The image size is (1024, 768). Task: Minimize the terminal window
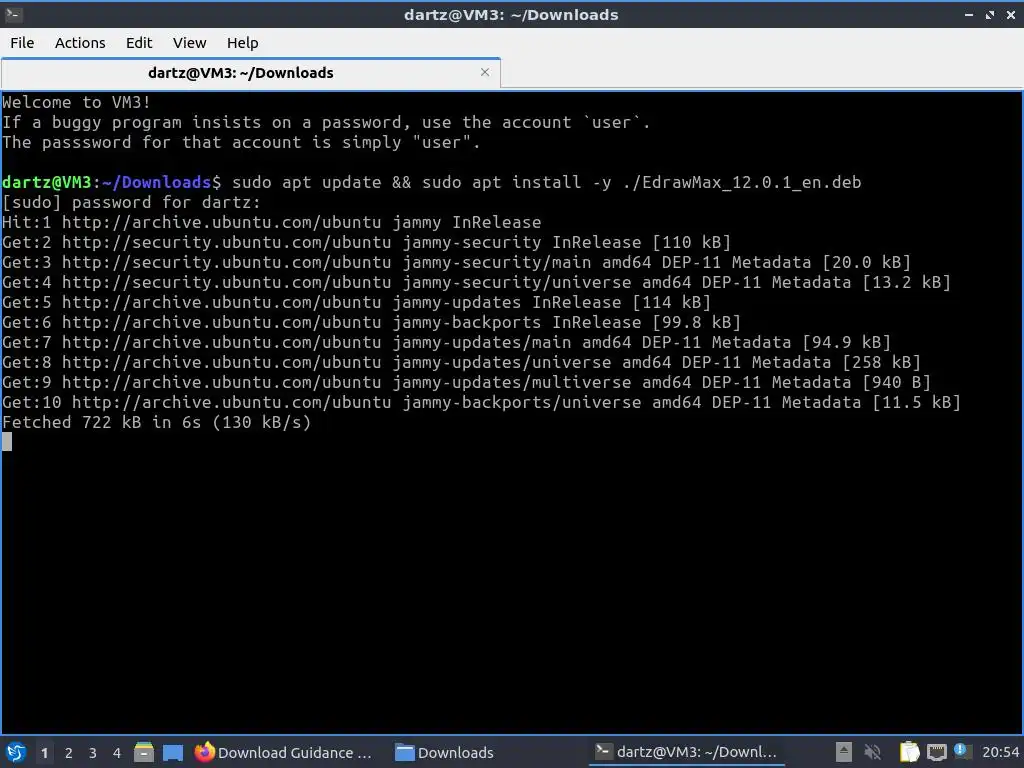[x=969, y=15]
